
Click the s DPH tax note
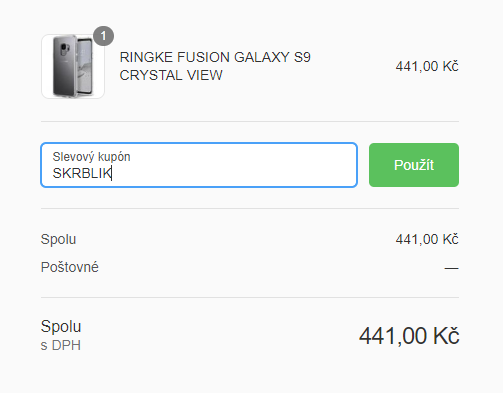point(61,345)
